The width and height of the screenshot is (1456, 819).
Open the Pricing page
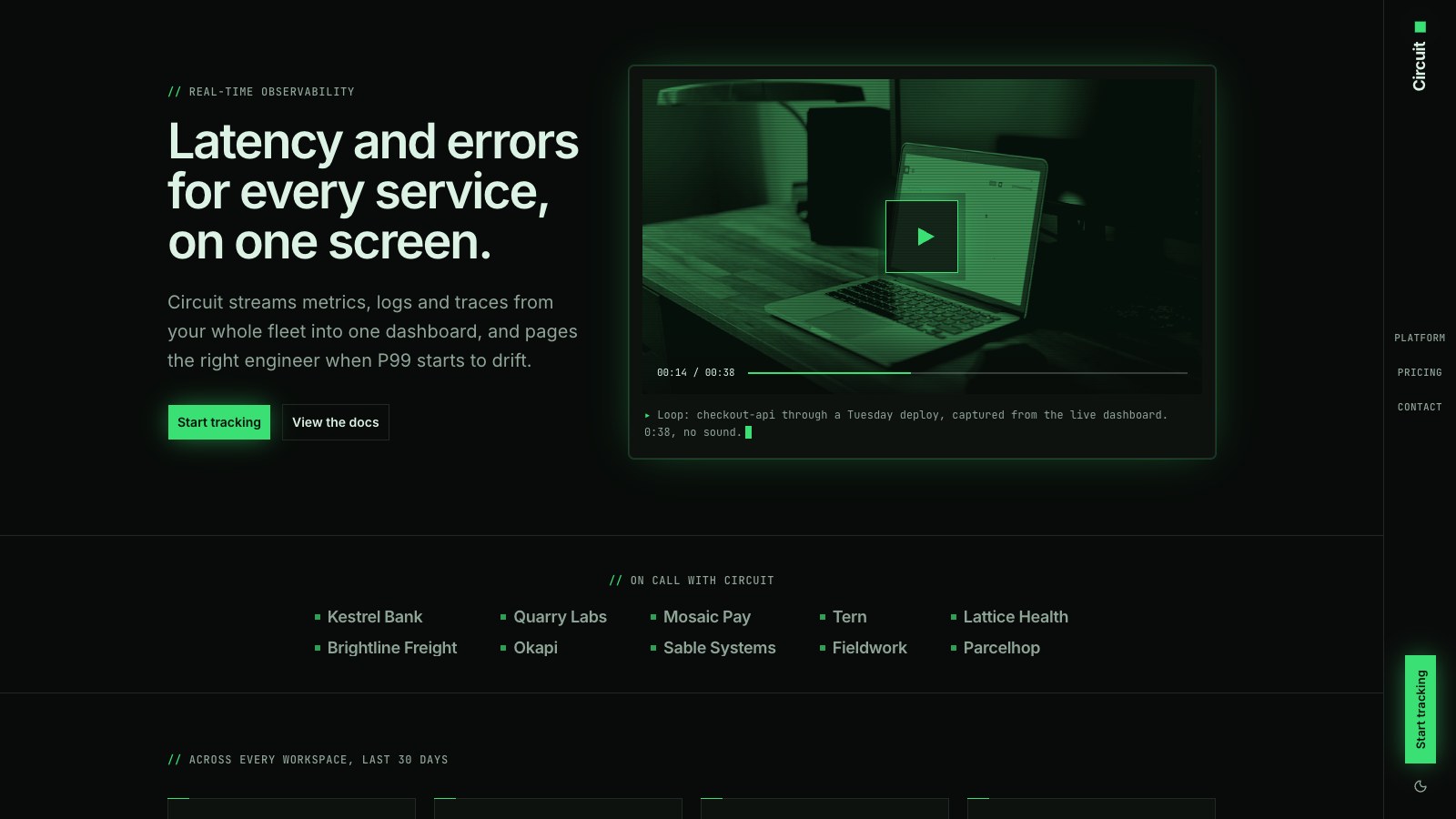coord(1420,372)
